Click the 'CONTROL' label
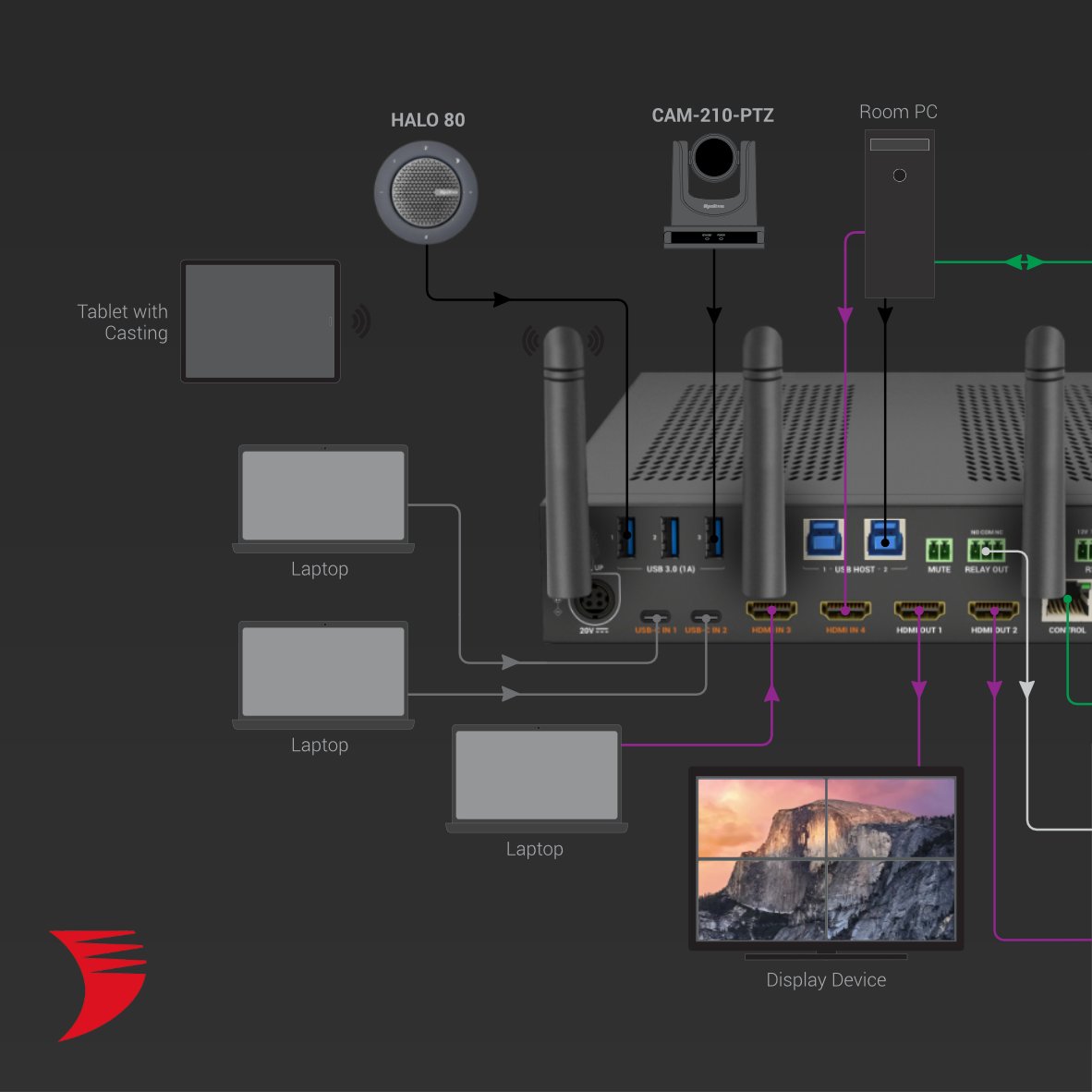Image resolution: width=1092 pixels, height=1092 pixels. [x=1067, y=630]
